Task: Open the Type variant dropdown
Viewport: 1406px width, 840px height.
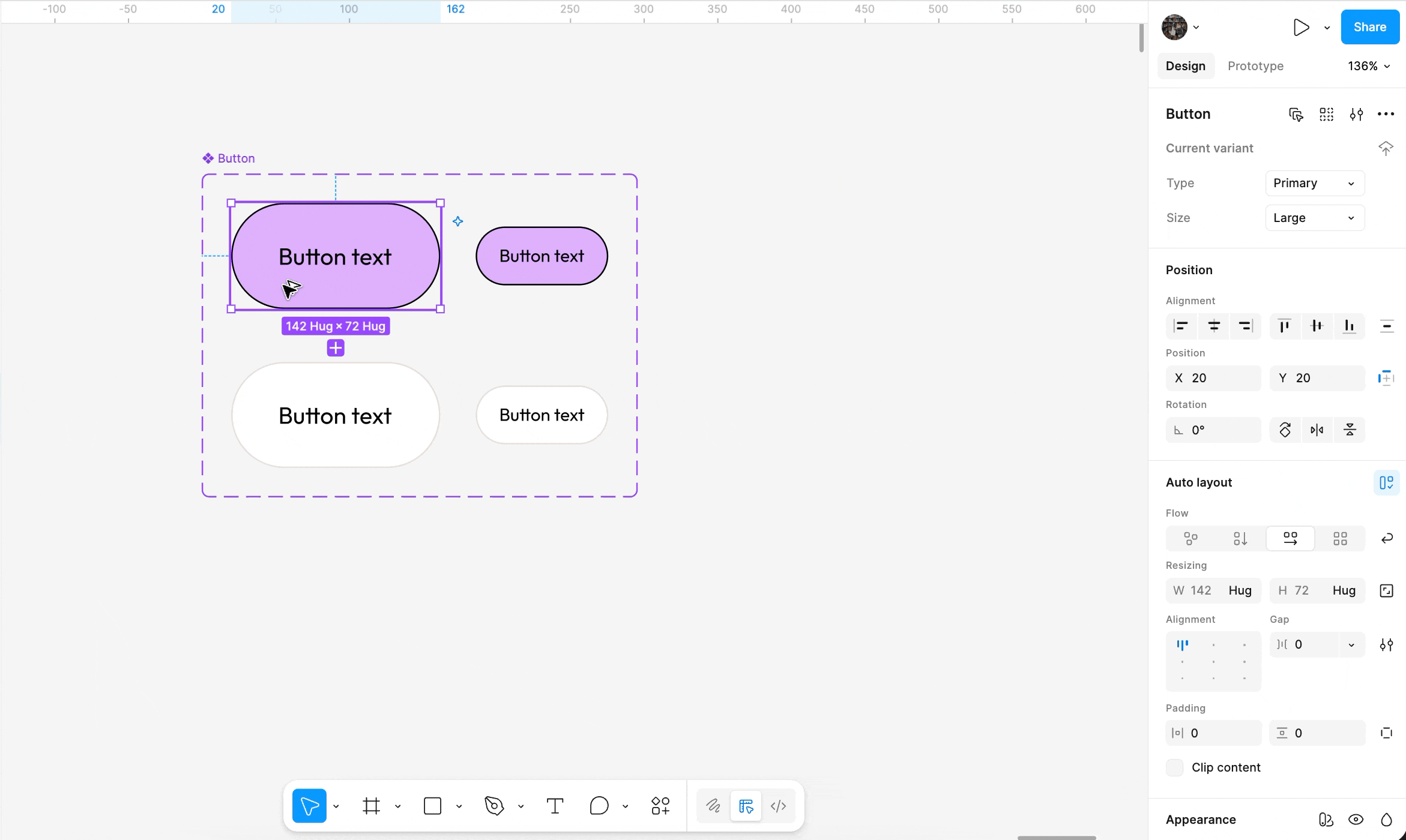Action: 1314,183
